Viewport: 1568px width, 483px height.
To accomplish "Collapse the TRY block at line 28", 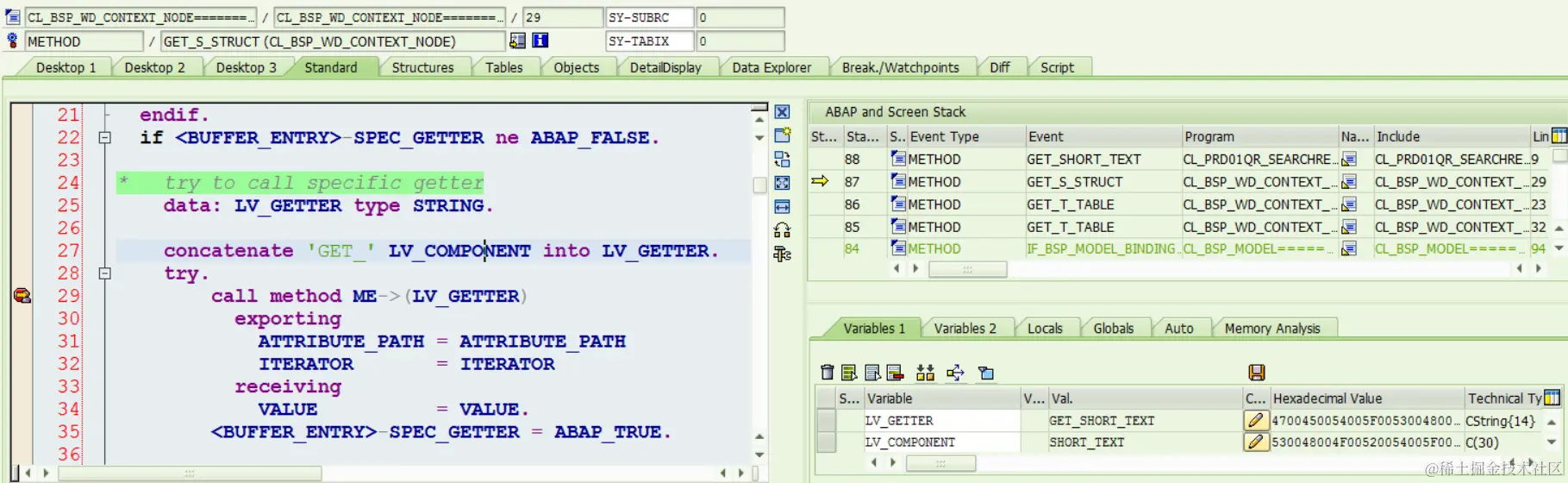I will [x=104, y=273].
